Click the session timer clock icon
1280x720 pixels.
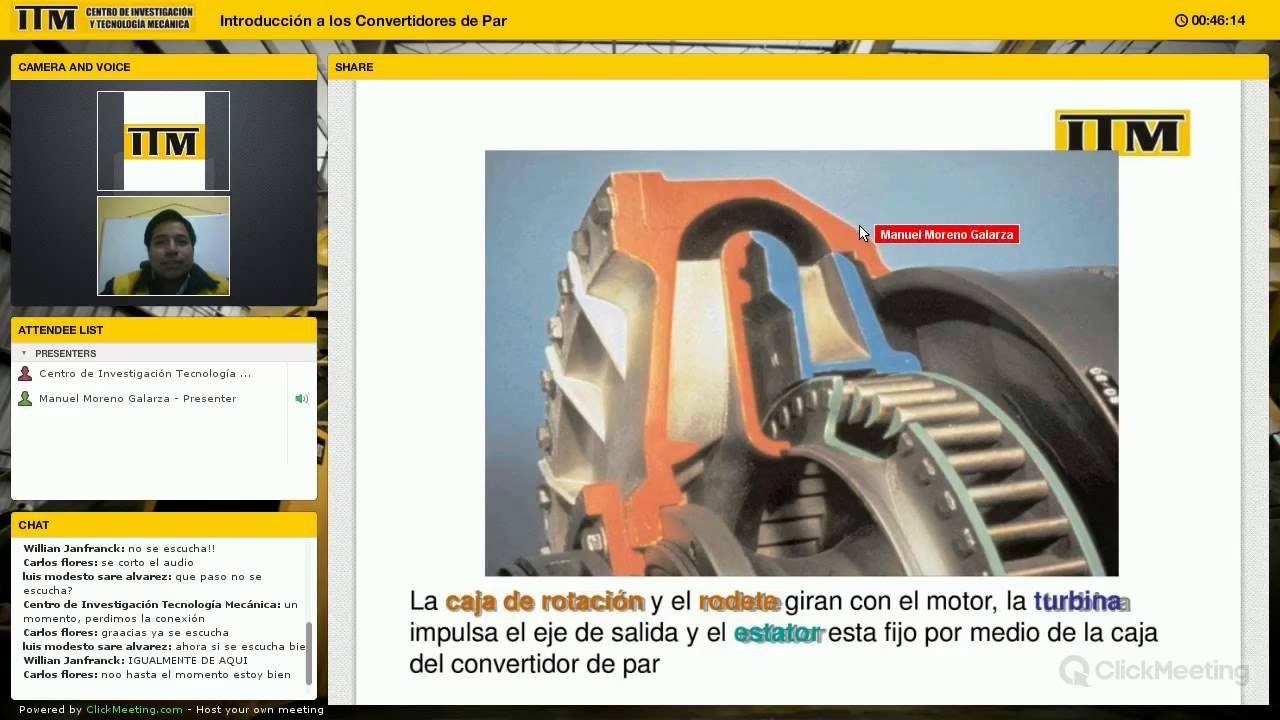1181,20
